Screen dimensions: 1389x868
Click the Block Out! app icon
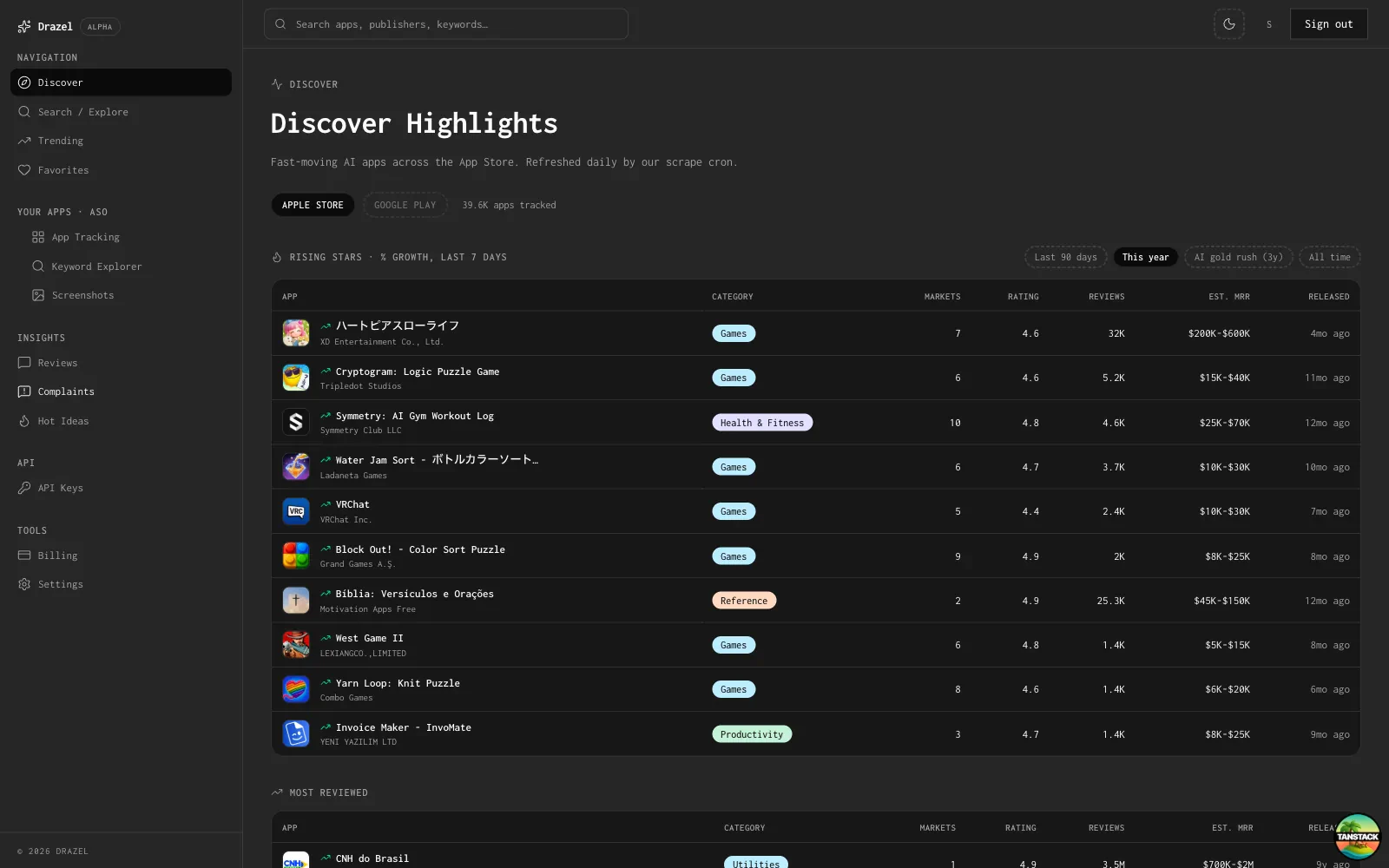coord(296,556)
